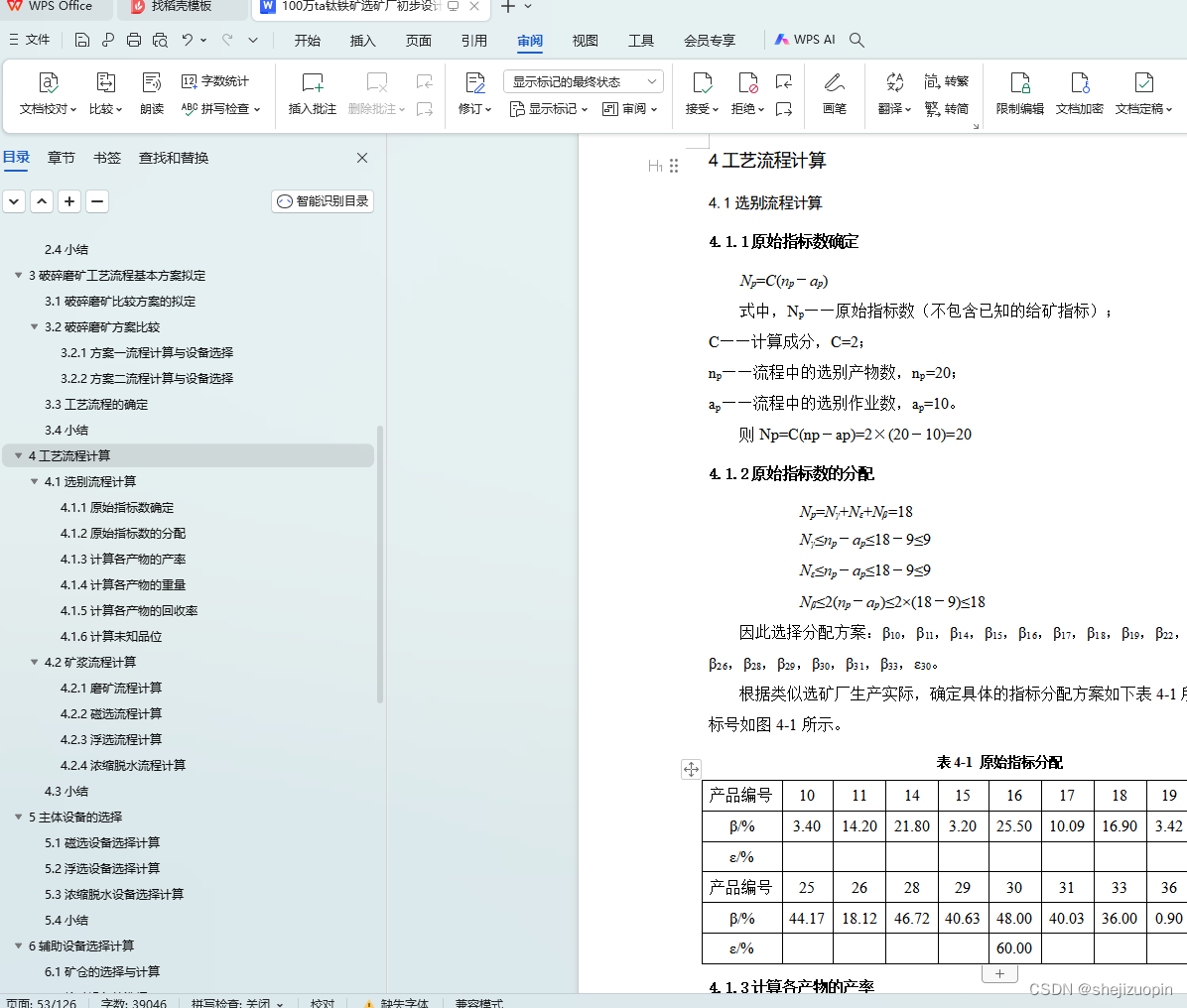Image resolution: width=1187 pixels, height=1008 pixels.
Task: Open the 文件 menu
Action: click(x=30, y=40)
